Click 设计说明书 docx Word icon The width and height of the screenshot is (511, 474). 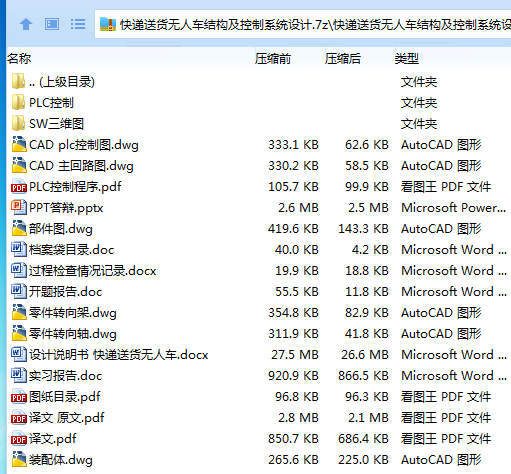pos(19,354)
